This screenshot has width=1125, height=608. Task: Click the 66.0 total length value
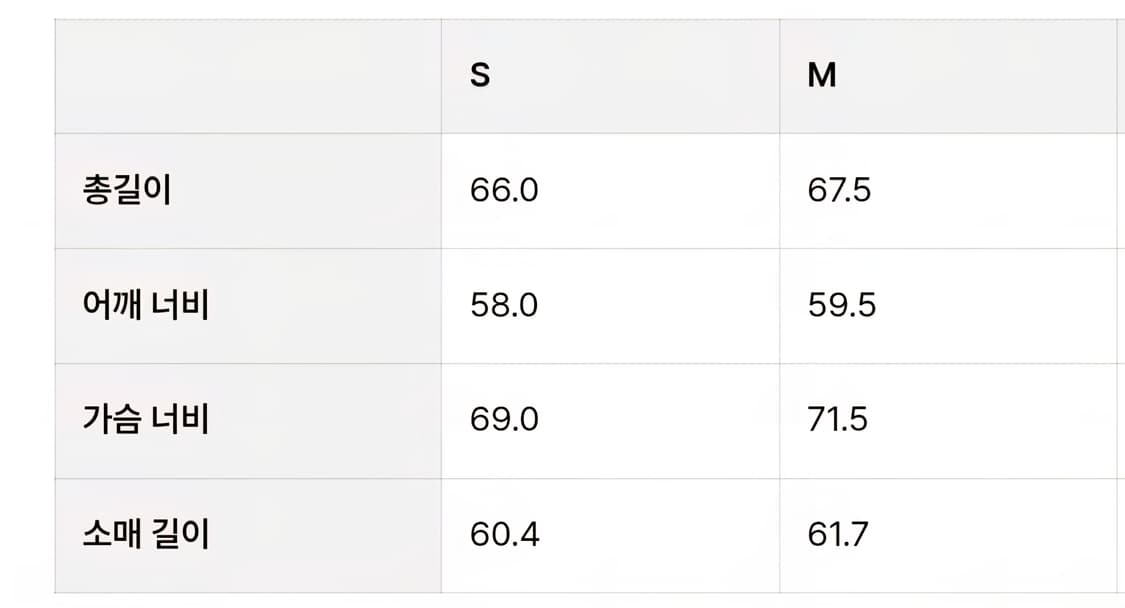point(504,190)
